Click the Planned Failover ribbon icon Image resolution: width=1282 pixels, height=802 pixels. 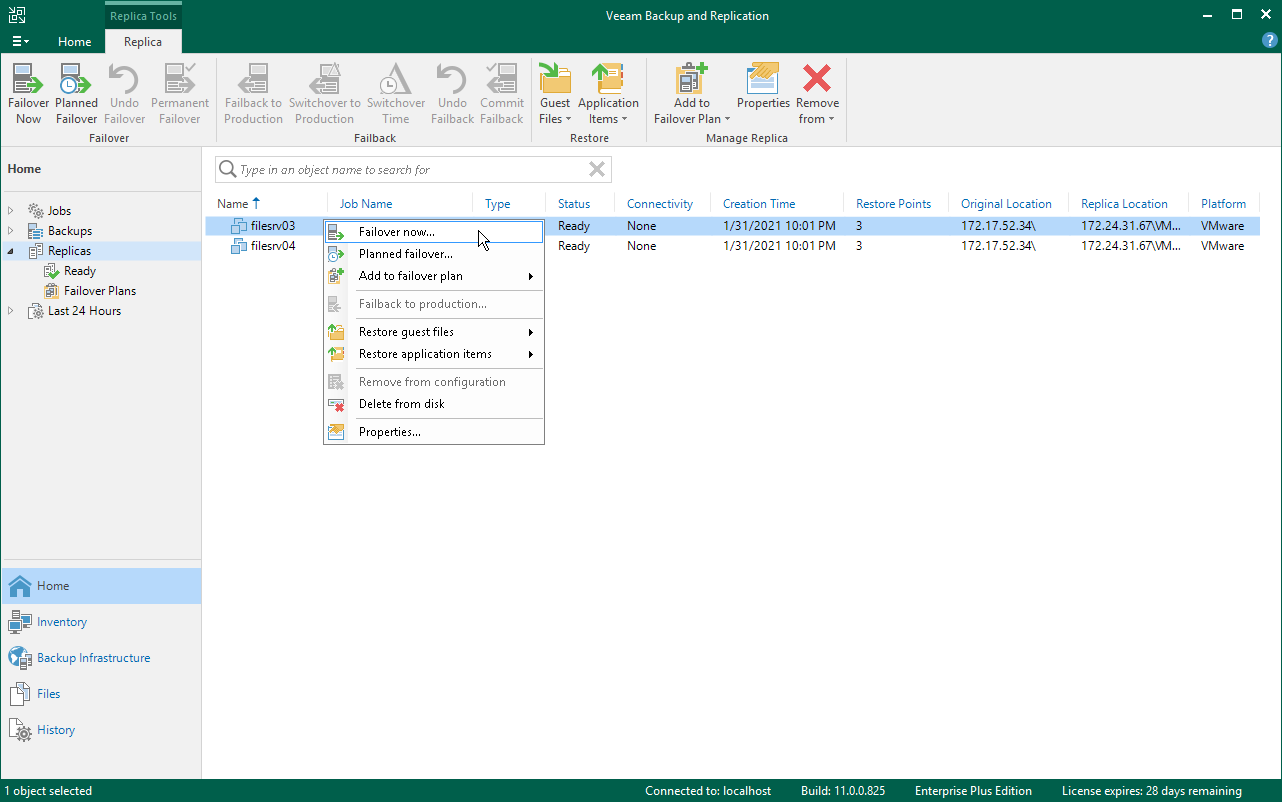pos(76,79)
